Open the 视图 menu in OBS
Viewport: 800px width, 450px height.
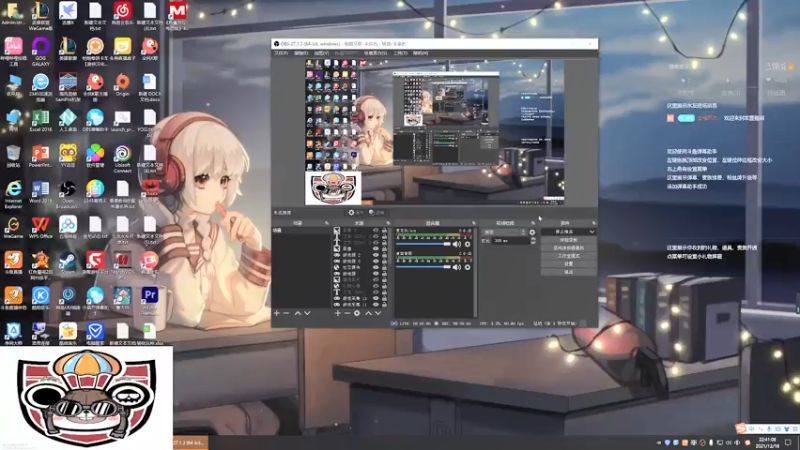(x=321, y=53)
